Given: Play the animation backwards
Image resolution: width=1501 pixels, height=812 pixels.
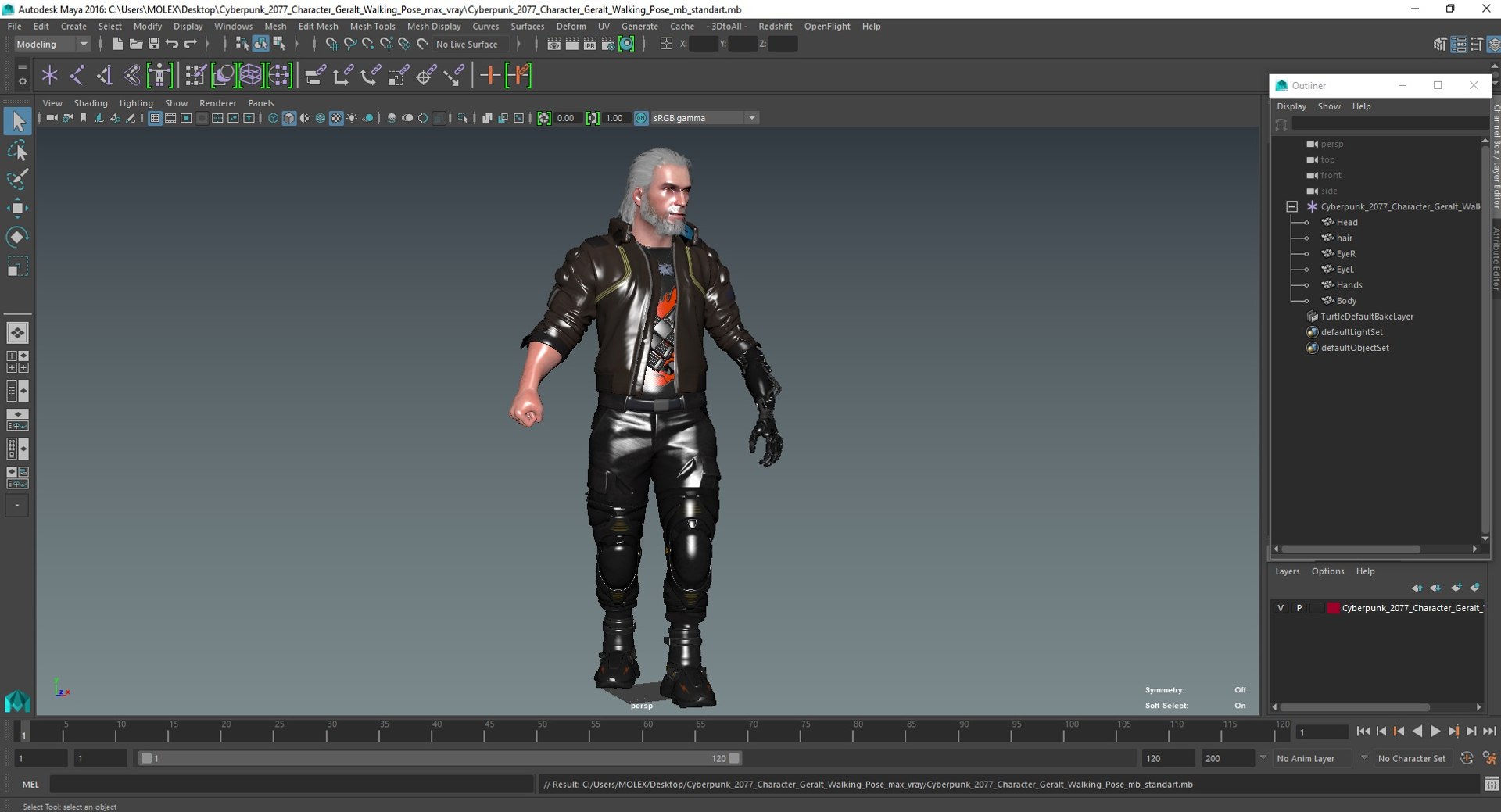Looking at the screenshot, I should 1417,732.
